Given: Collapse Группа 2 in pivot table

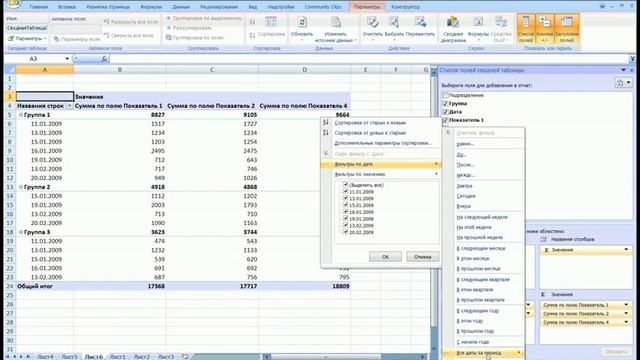Looking at the screenshot, I should [x=20, y=187].
